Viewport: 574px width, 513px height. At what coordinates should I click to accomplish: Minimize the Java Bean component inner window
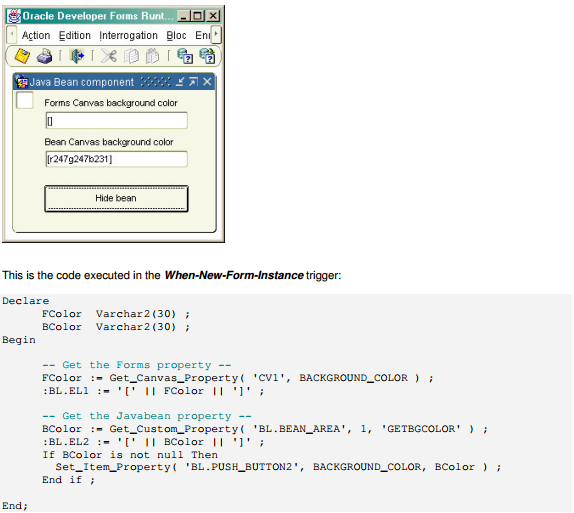point(180,82)
